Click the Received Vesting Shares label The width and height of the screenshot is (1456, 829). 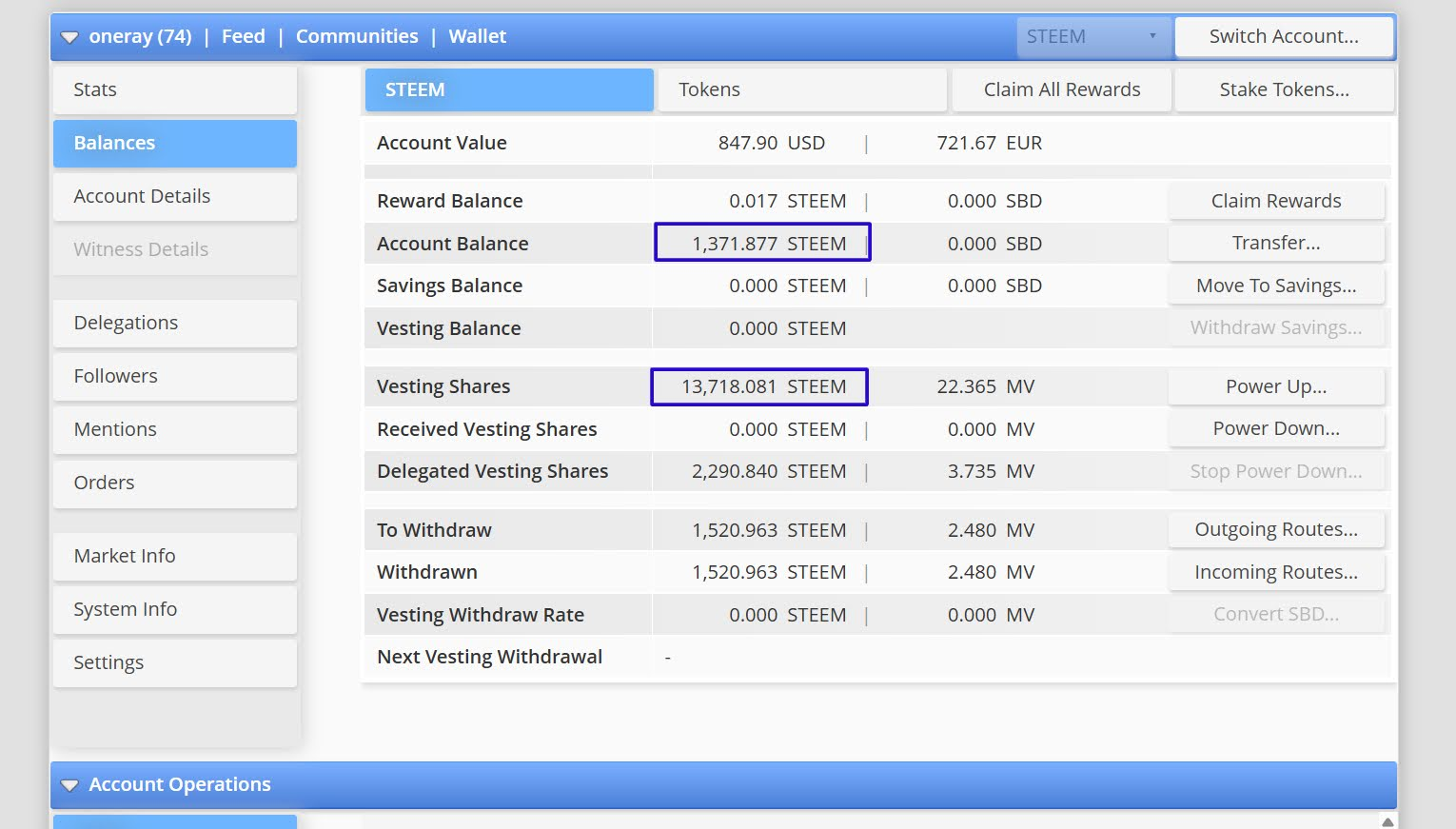[x=487, y=429]
